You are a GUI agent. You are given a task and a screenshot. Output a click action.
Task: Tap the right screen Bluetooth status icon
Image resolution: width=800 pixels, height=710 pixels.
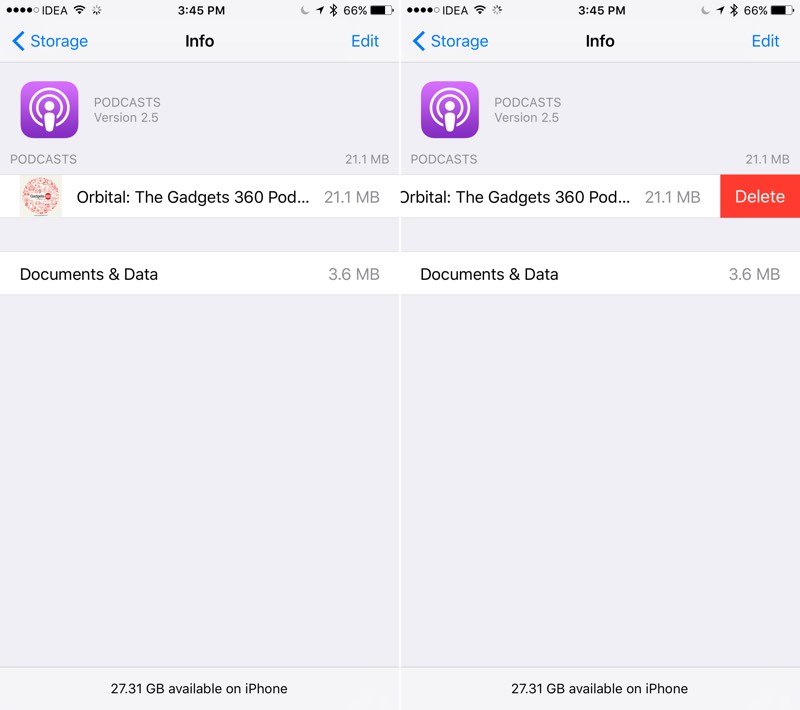point(734,10)
